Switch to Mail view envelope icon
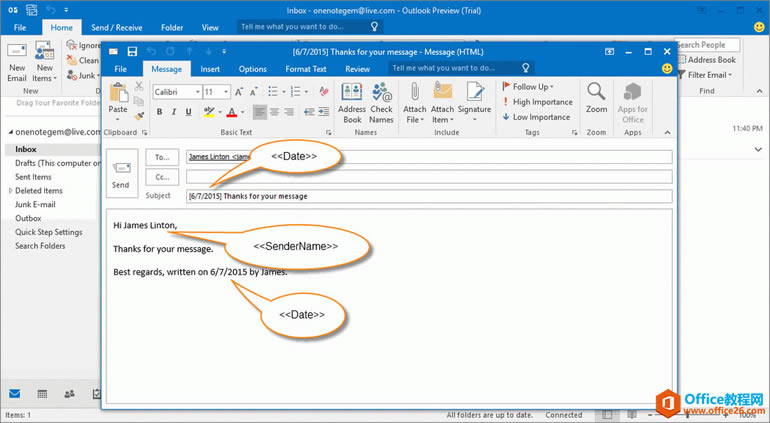The height and width of the screenshot is (423, 770). (15, 394)
